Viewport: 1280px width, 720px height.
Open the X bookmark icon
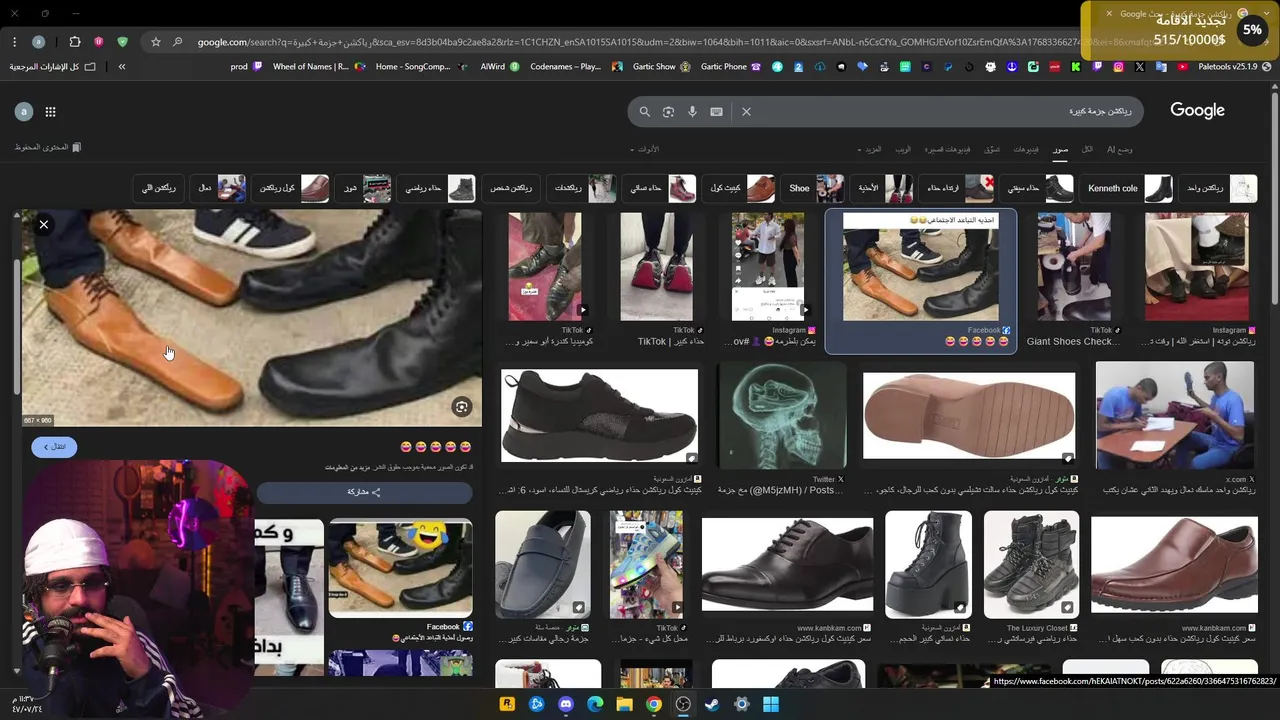tap(1140, 67)
